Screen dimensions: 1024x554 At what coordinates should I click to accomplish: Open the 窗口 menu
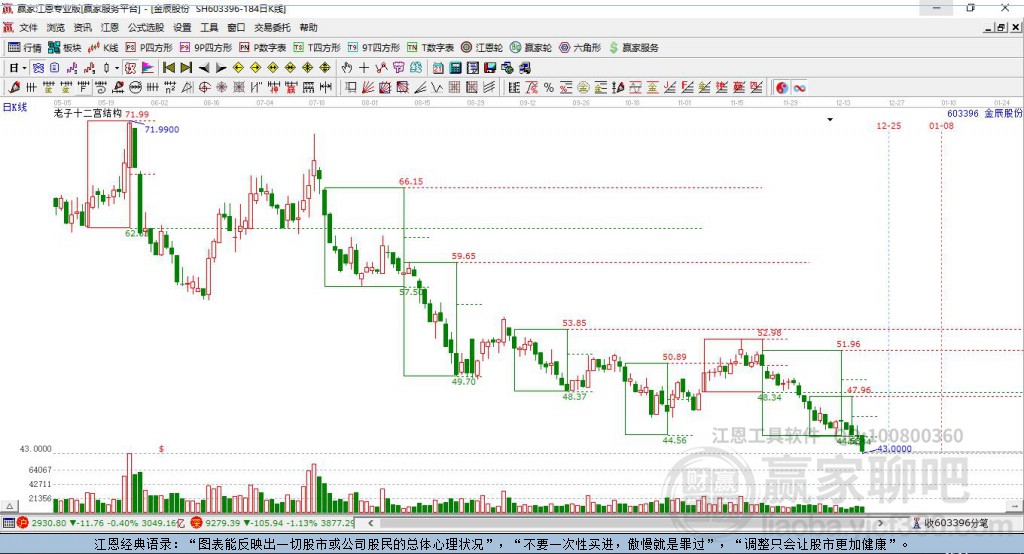[x=236, y=27]
